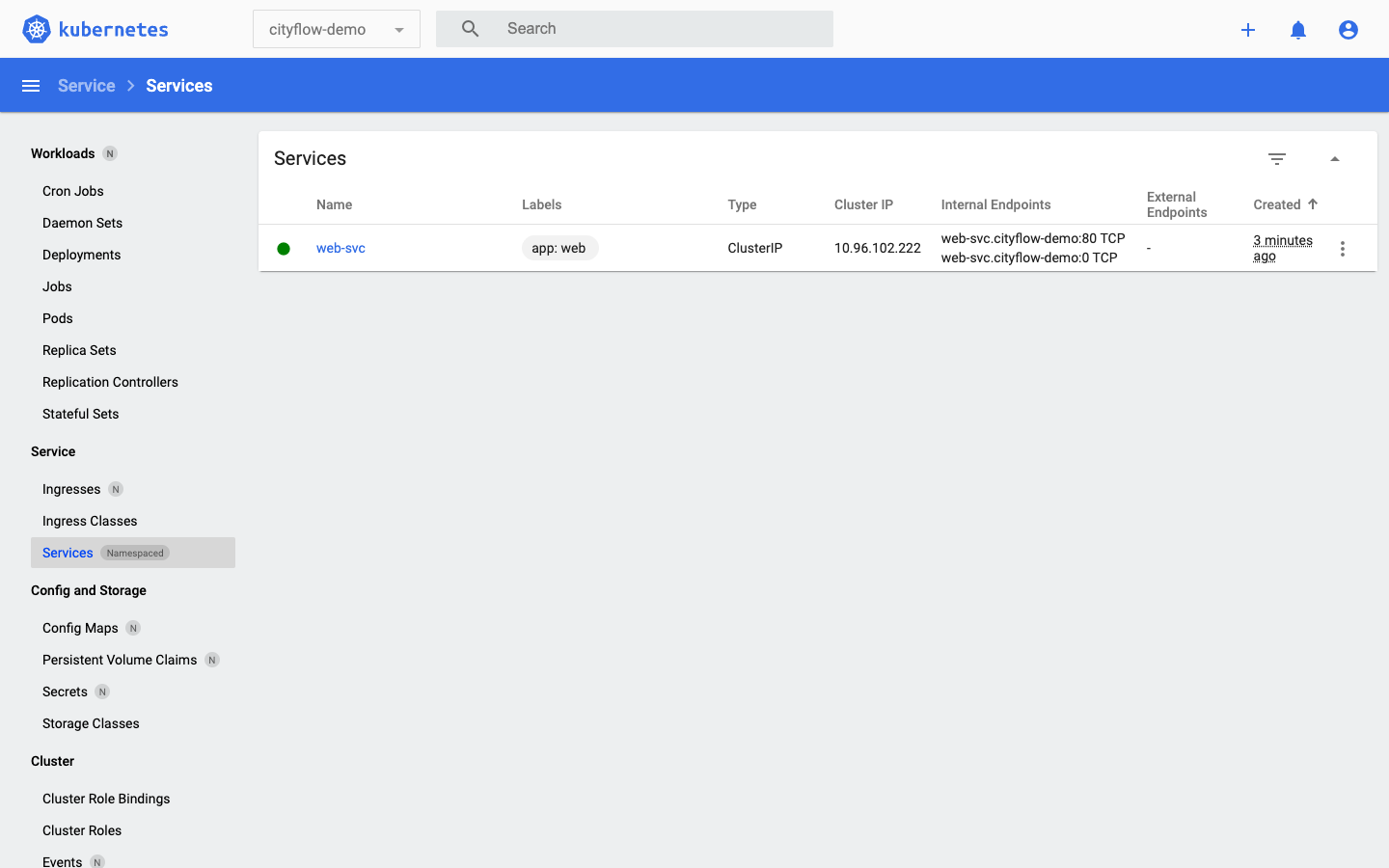This screenshot has height=868, width=1389.
Task: Click the Services breadcrumb text
Action: tap(179, 86)
